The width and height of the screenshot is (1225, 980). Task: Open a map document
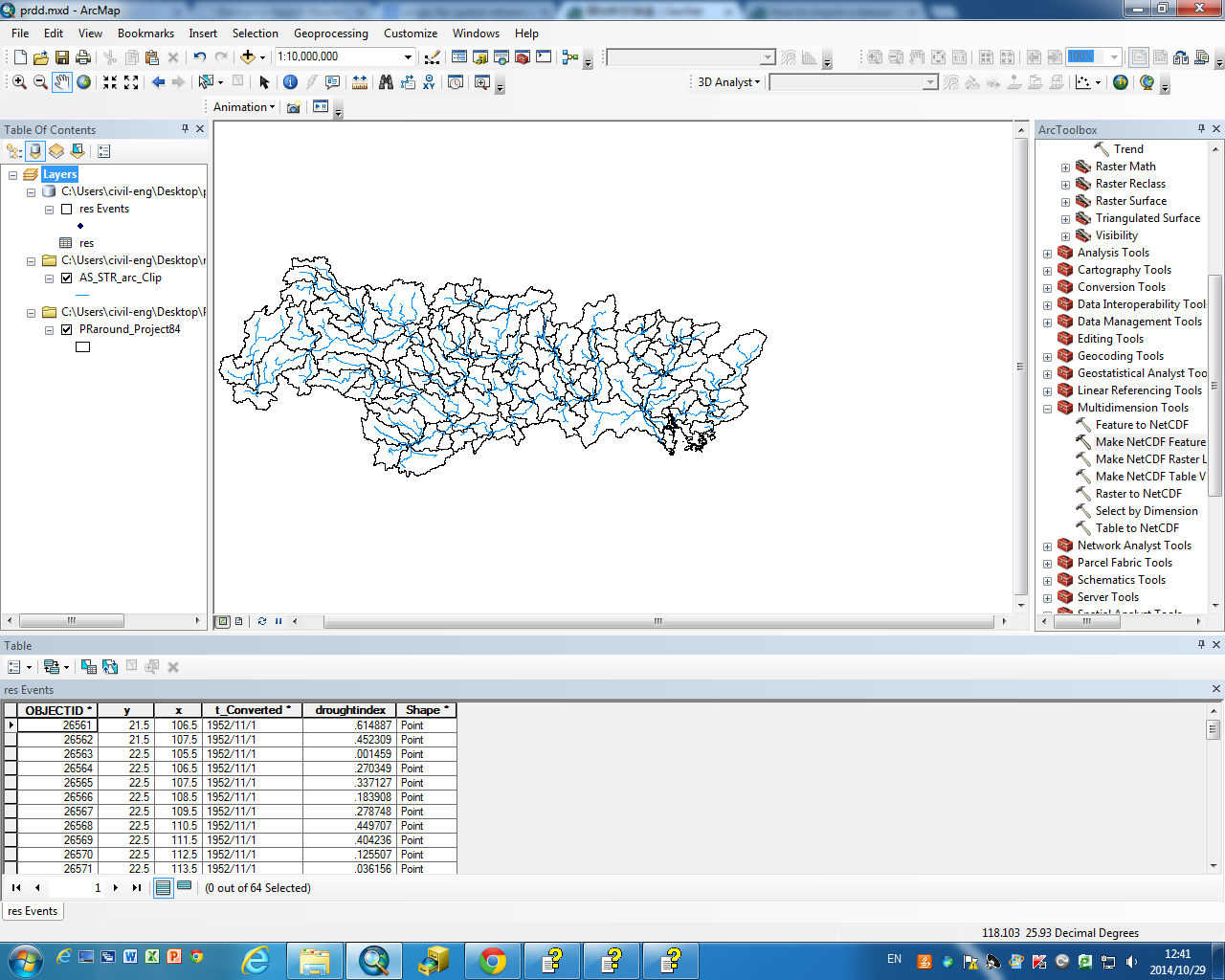pos(41,57)
